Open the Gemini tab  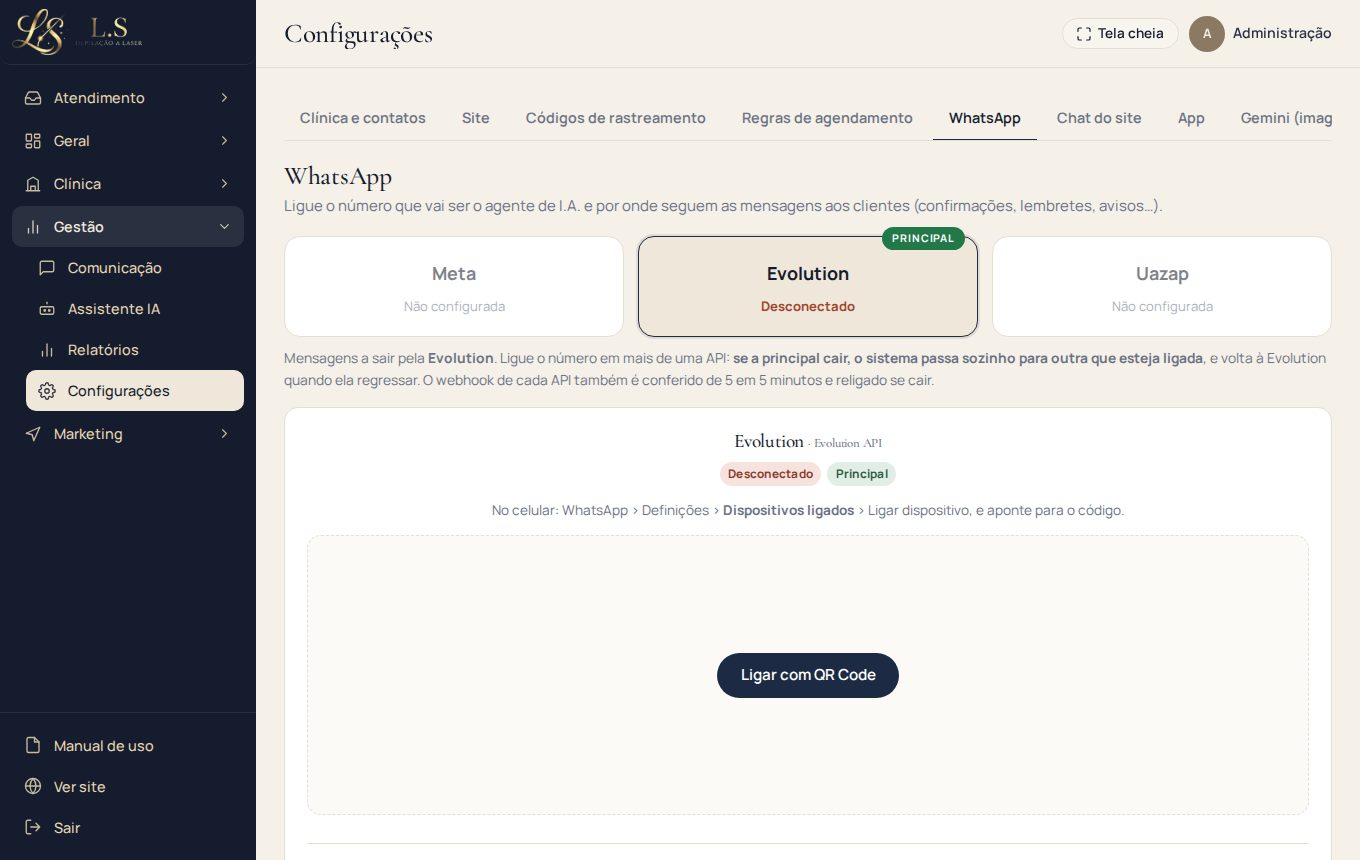(x=1286, y=118)
